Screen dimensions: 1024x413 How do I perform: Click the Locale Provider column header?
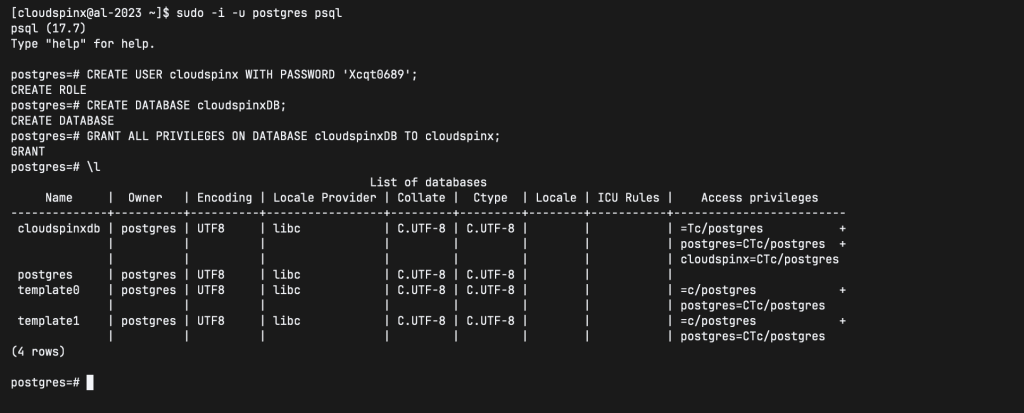click(x=322, y=198)
